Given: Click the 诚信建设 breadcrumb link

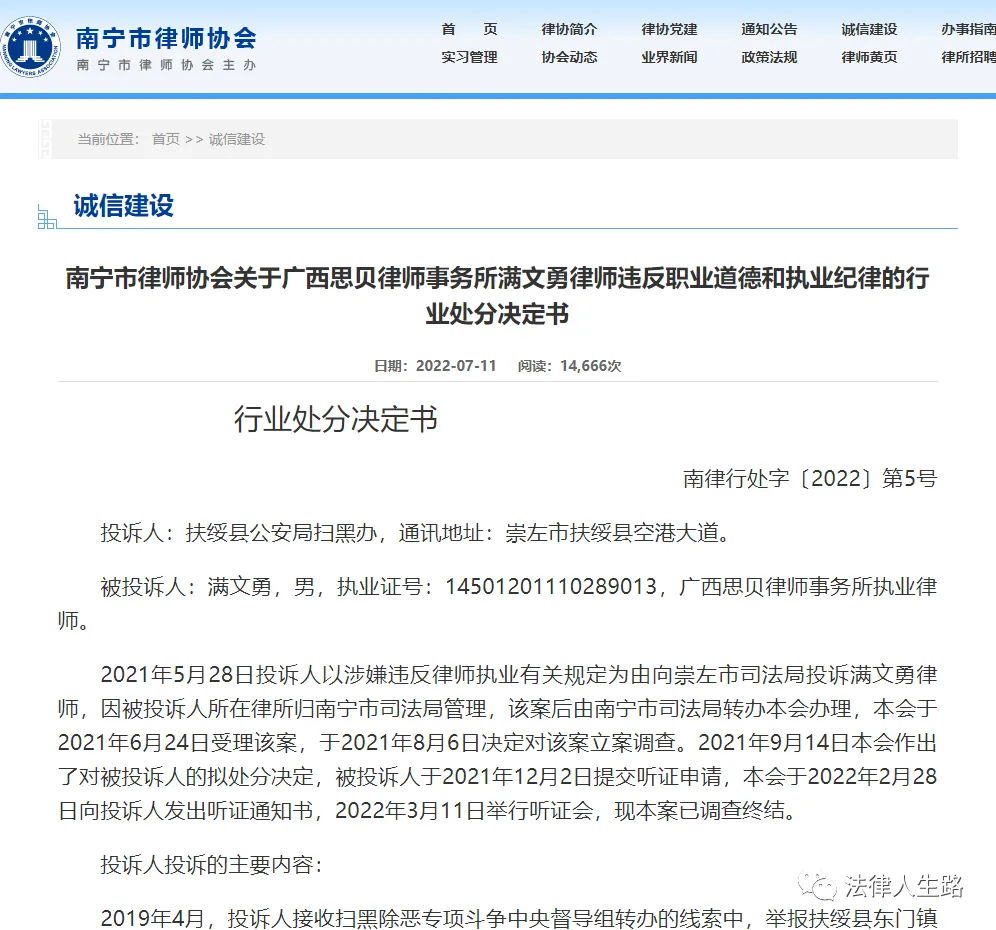Looking at the screenshot, I should click(237, 139).
